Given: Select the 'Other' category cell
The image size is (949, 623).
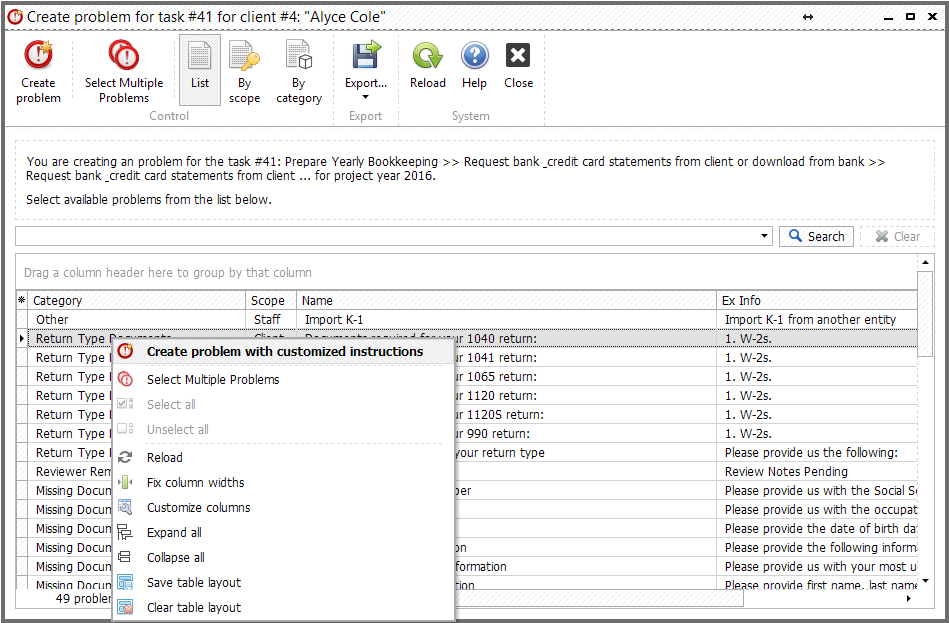Looking at the screenshot, I should (x=137, y=320).
